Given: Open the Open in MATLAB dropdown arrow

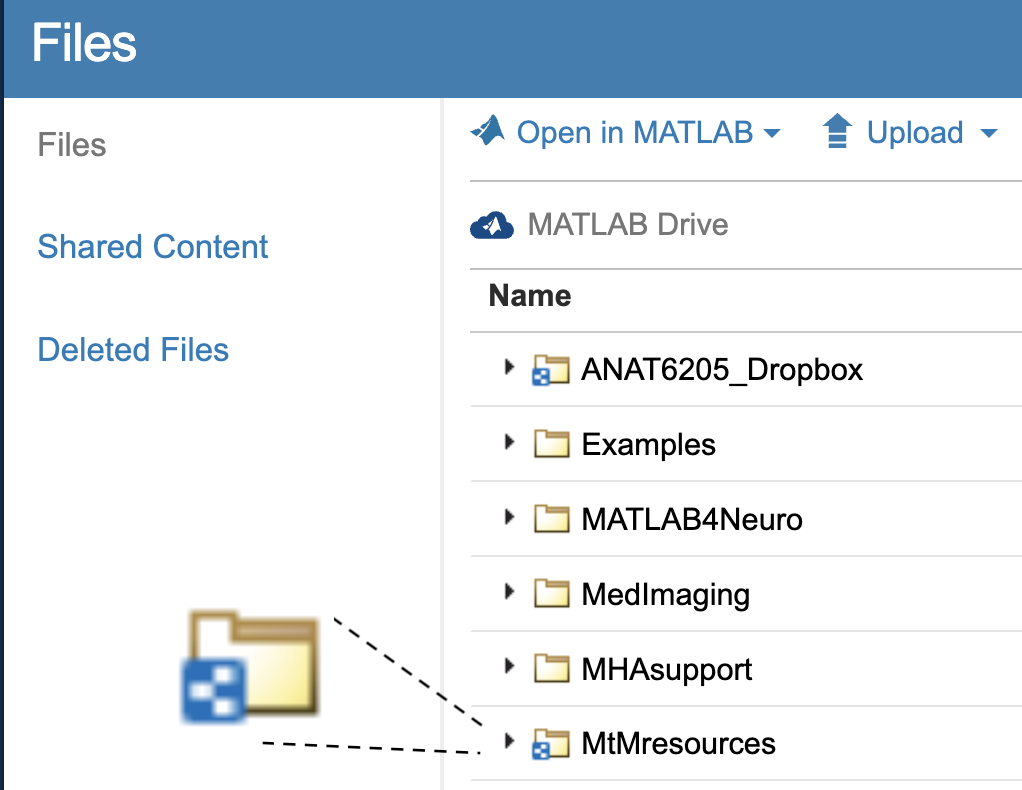Looking at the screenshot, I should (x=772, y=134).
